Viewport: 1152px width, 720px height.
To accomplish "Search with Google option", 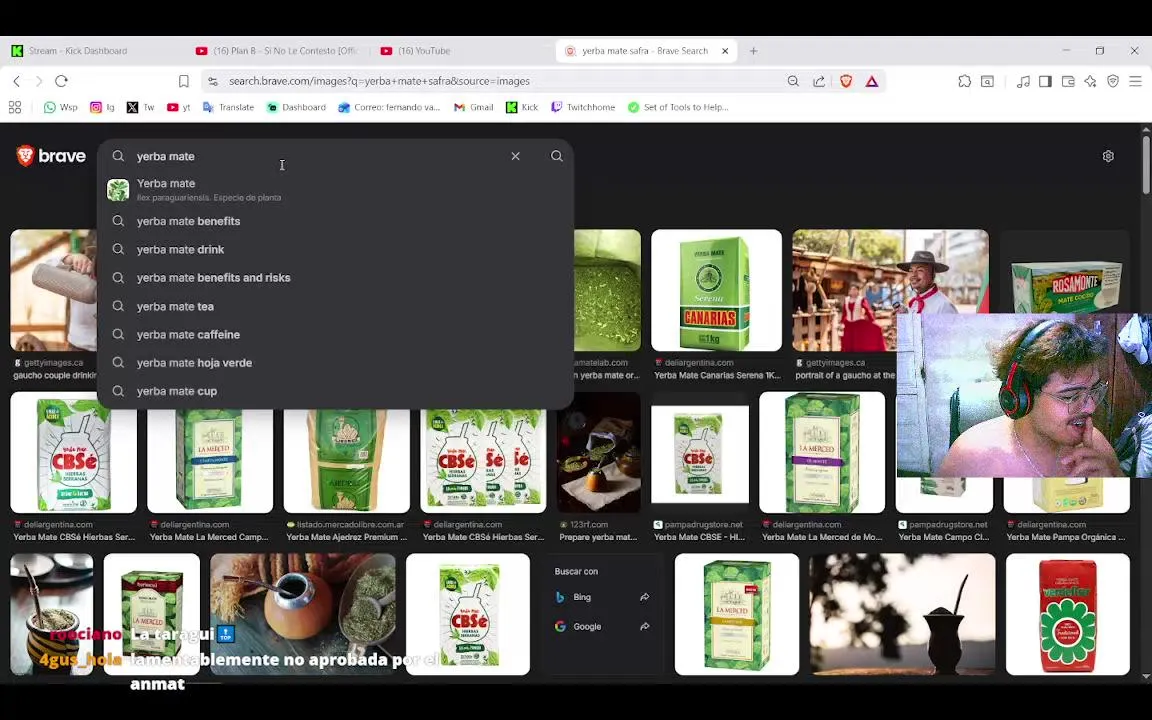I will 602,627.
